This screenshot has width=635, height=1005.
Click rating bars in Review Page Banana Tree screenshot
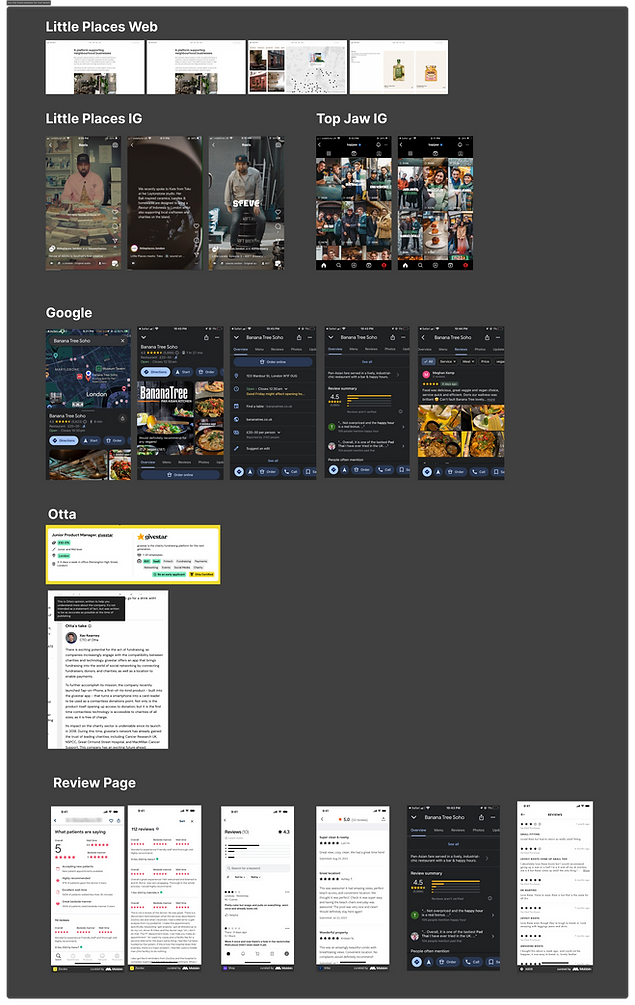point(456,886)
